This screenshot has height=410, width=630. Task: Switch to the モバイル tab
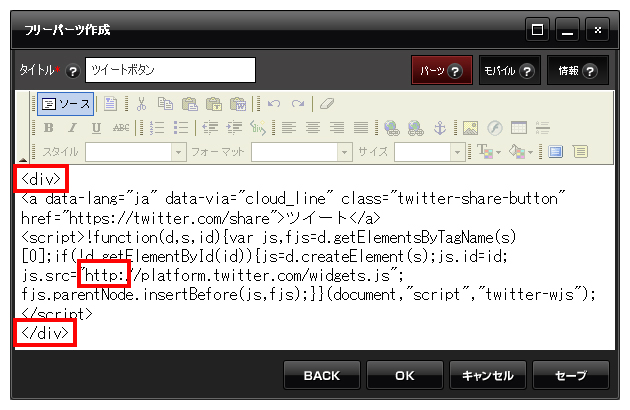tap(509, 71)
